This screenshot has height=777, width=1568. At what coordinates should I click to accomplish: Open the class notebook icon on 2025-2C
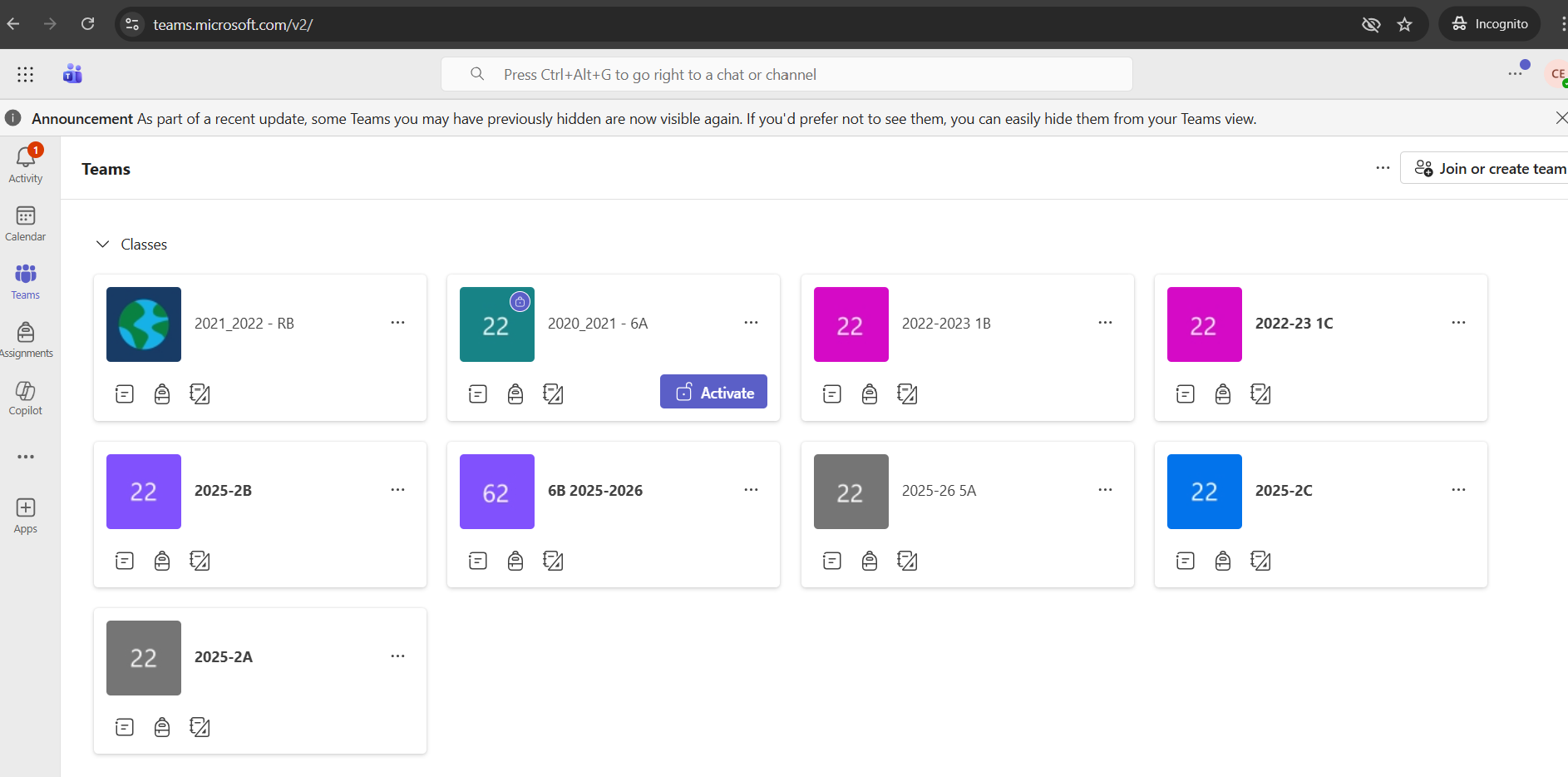pyautogui.click(x=1260, y=562)
